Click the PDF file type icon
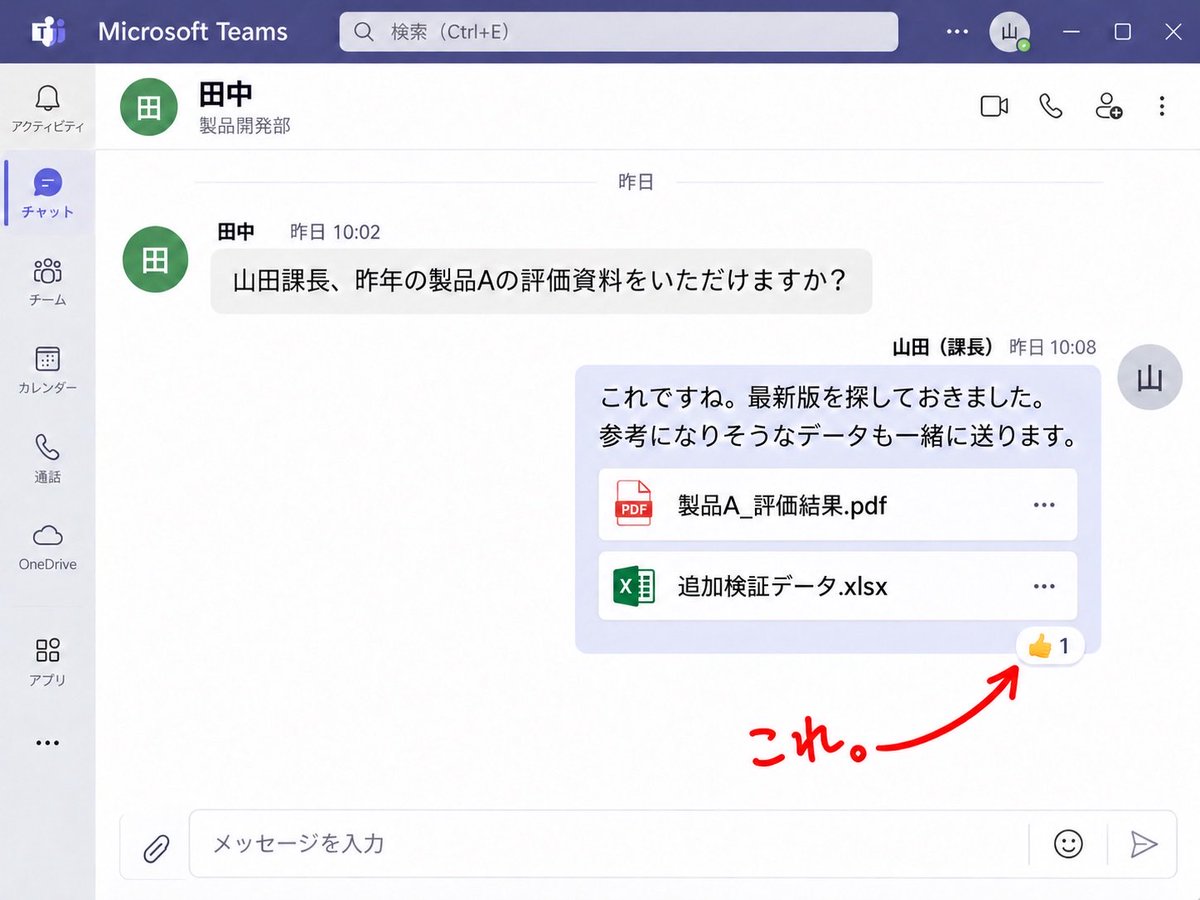The image size is (1200, 900). coord(633,505)
